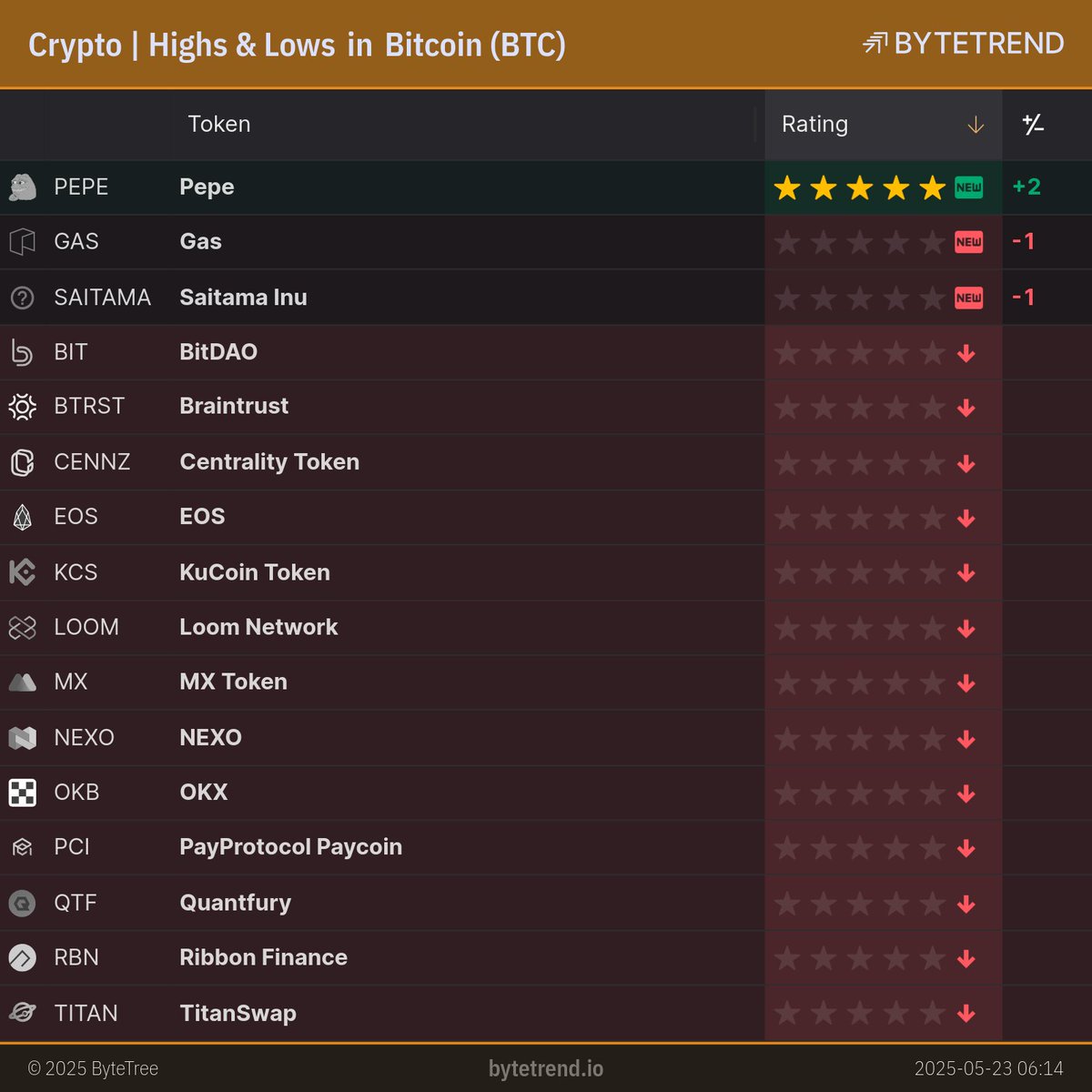Click the LOOM ticker symbol

[86, 627]
